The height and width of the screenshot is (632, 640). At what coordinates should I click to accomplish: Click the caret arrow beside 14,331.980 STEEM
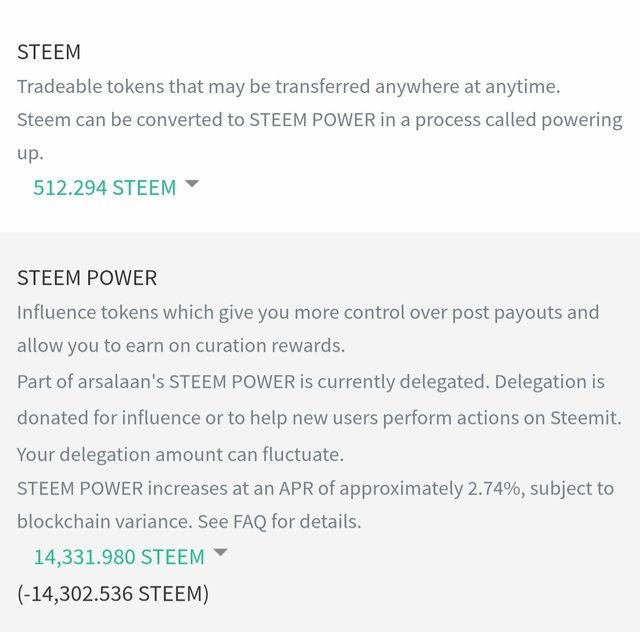[220, 552]
